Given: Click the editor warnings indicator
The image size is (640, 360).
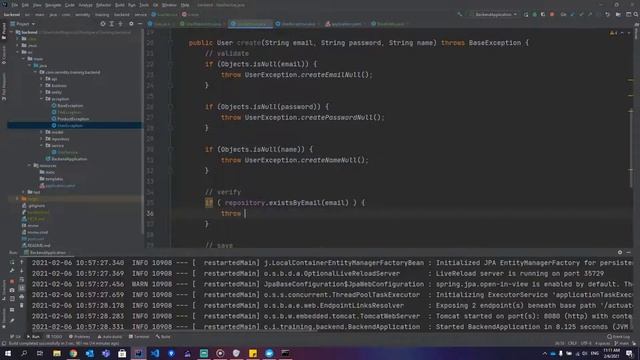Looking at the screenshot, I should [613, 33].
